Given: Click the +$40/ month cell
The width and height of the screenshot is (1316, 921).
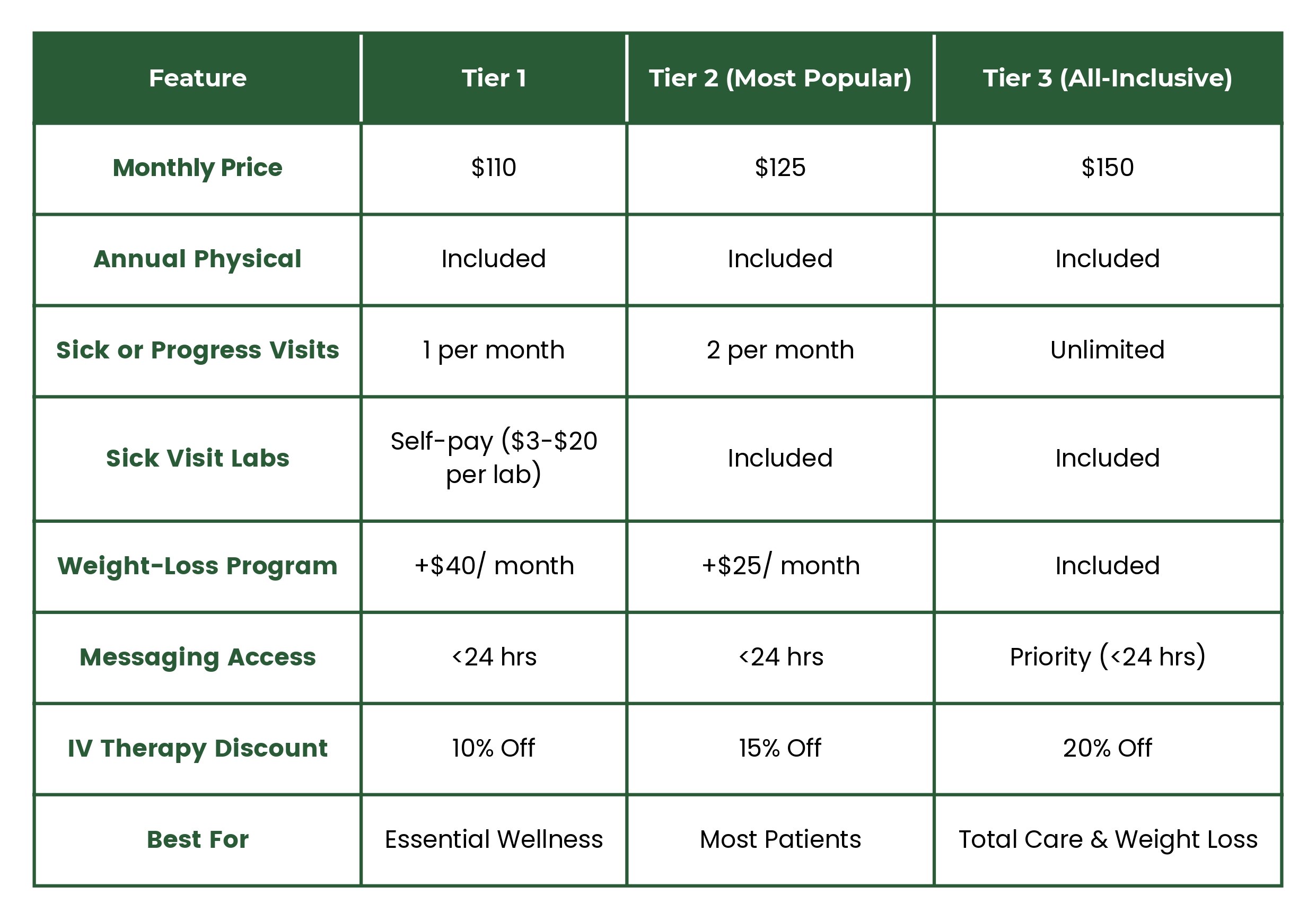Looking at the screenshot, I should point(494,566).
